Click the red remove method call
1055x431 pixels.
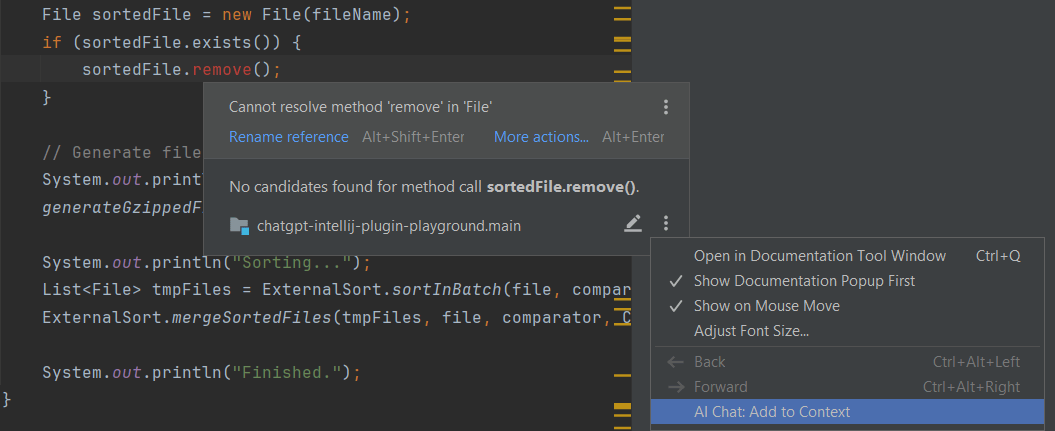pyautogui.click(x=222, y=69)
